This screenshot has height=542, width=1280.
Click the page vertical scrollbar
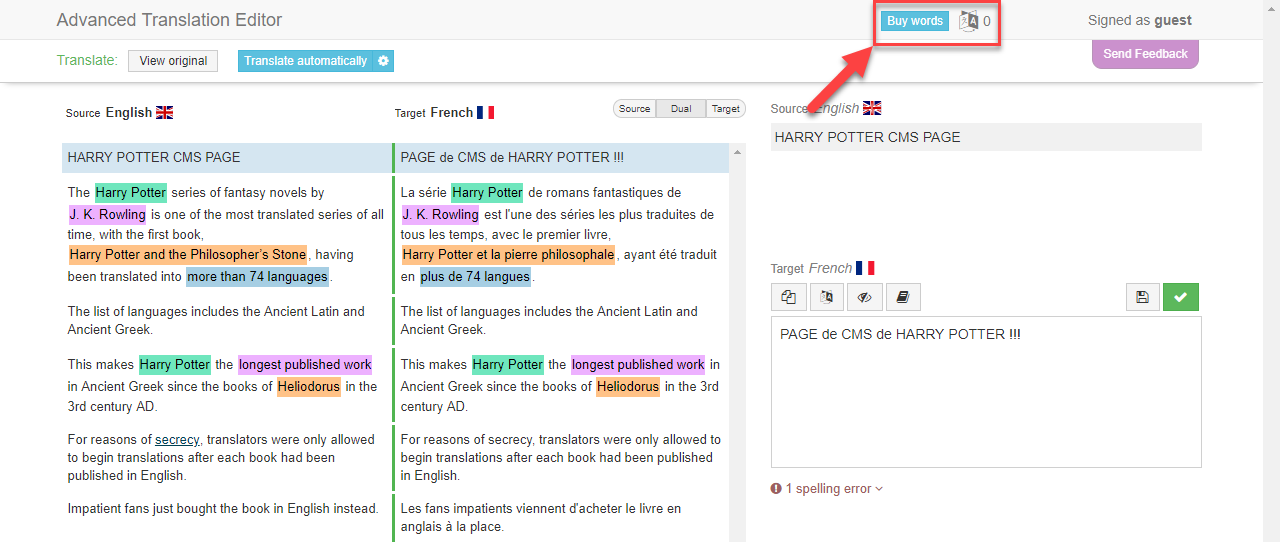(1271, 271)
